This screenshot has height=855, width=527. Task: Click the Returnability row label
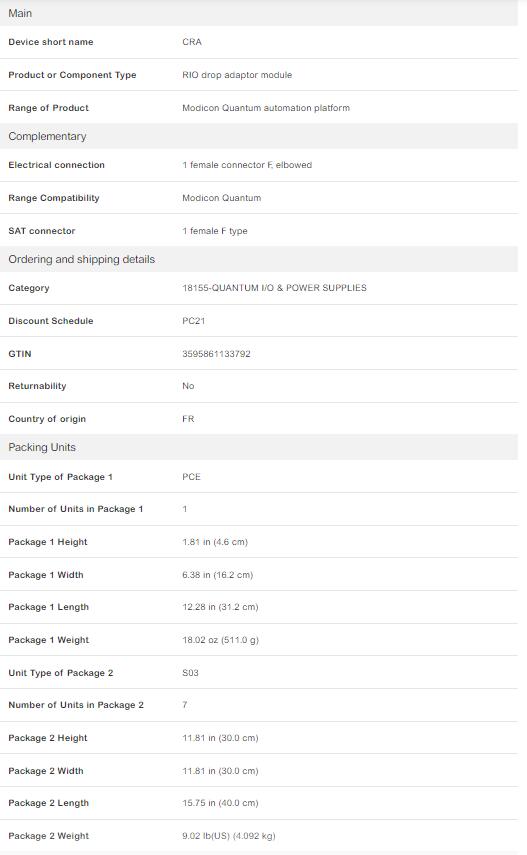[x=37, y=386]
